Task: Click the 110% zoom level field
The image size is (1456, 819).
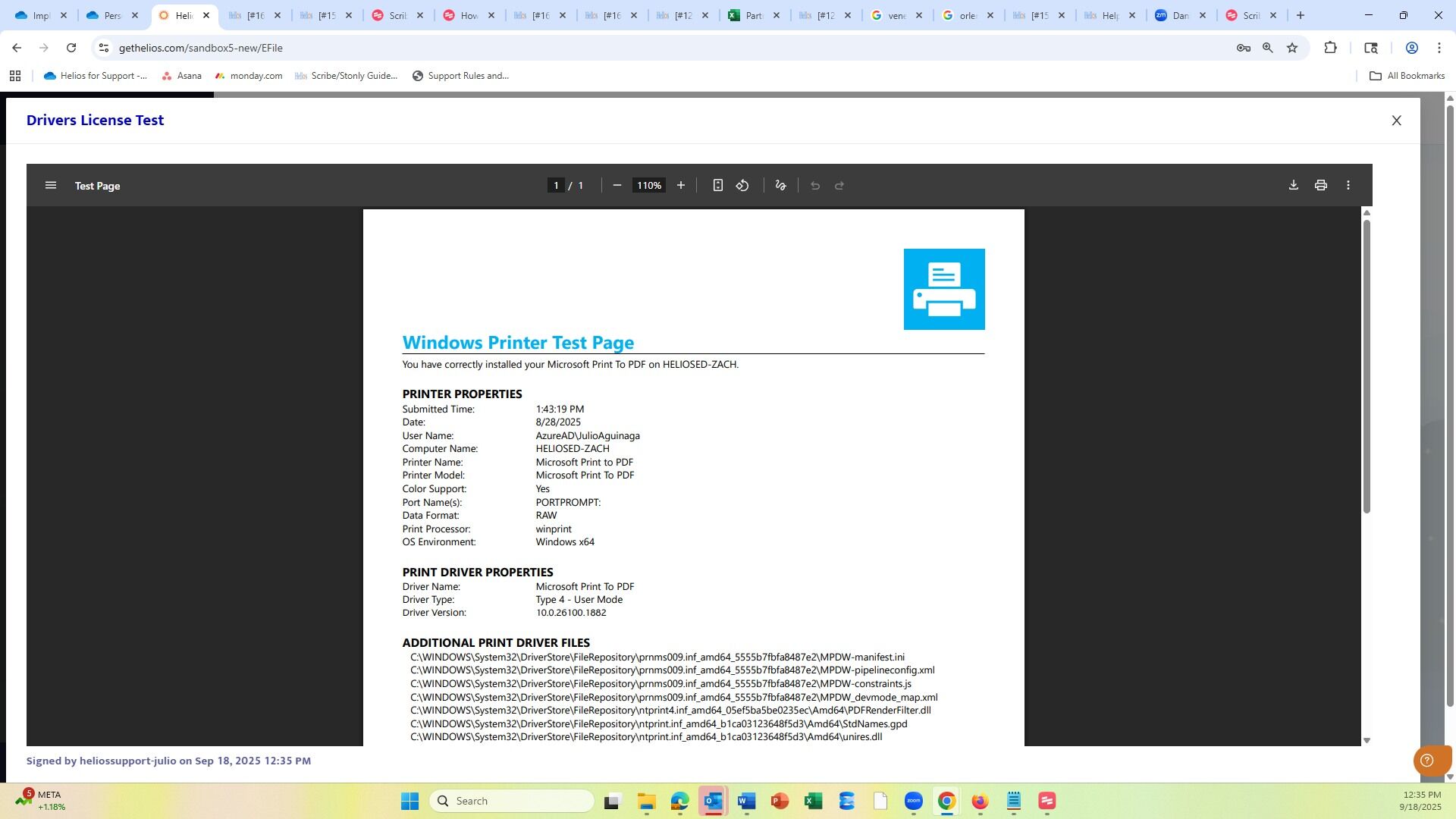Action: click(648, 186)
